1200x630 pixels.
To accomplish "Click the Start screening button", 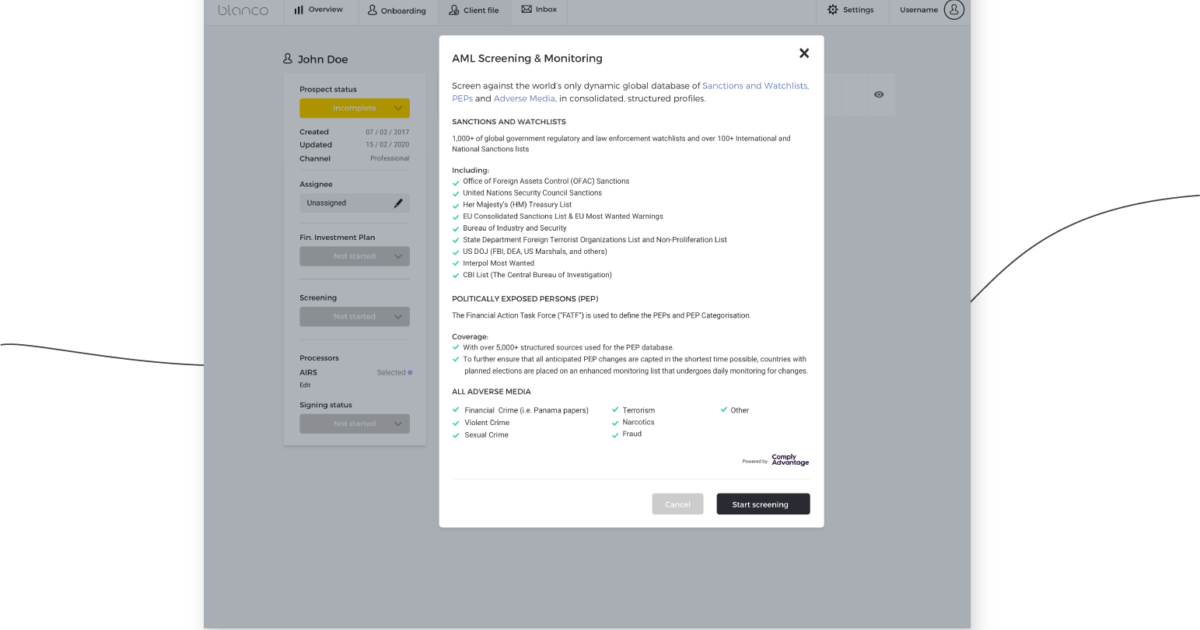I will 763,504.
